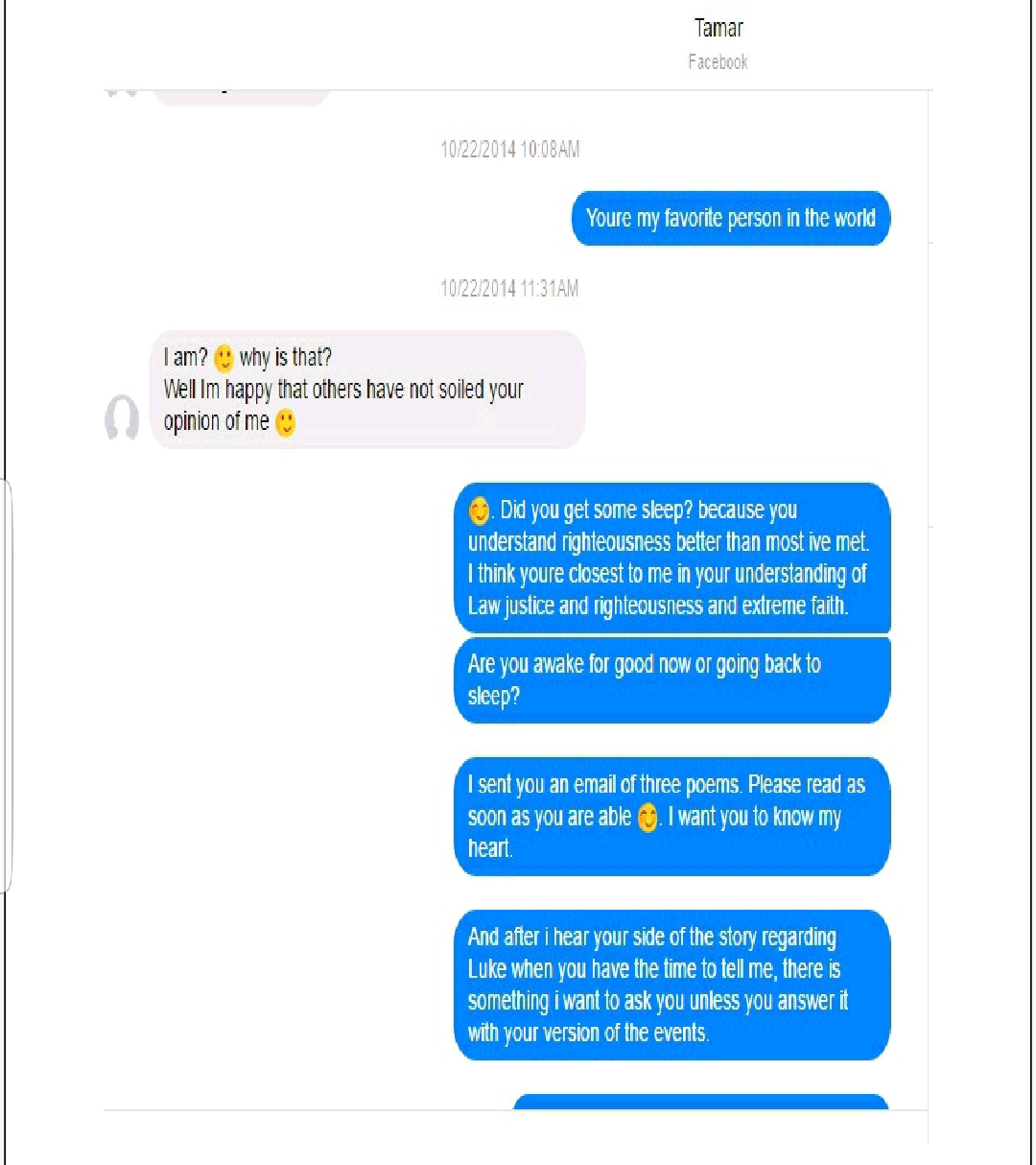This screenshot has width=1036, height=1165.
Task: Click the partially hidden avatar at top left
Action: click(121, 94)
